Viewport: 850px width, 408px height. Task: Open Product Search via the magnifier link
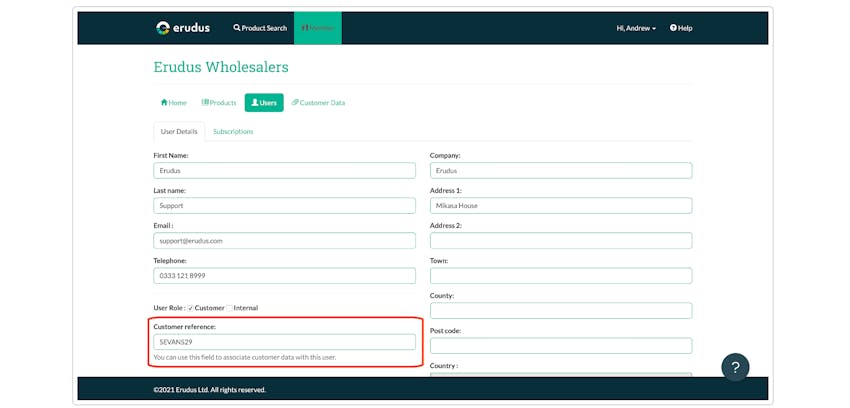pos(260,28)
